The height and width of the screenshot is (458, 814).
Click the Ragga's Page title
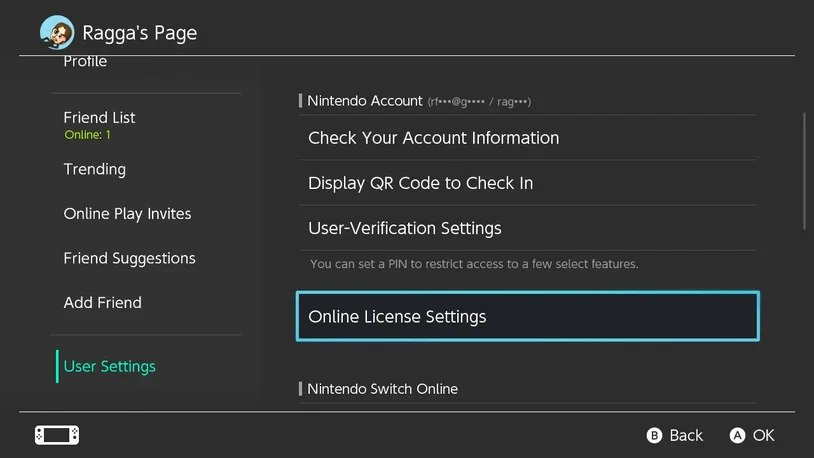click(x=140, y=33)
